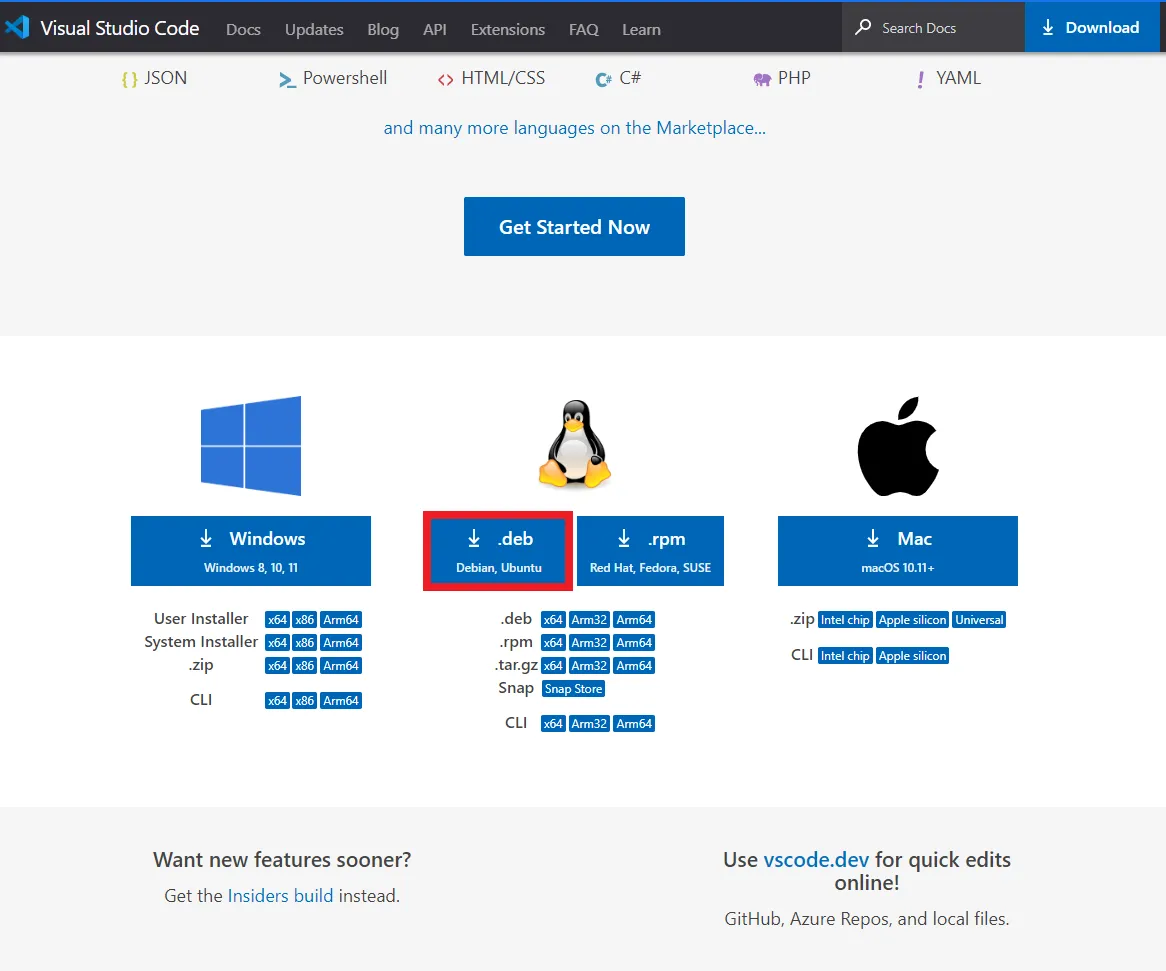Select Mac .zip Intel chip link
The height and width of the screenshot is (971, 1166).
(845, 619)
